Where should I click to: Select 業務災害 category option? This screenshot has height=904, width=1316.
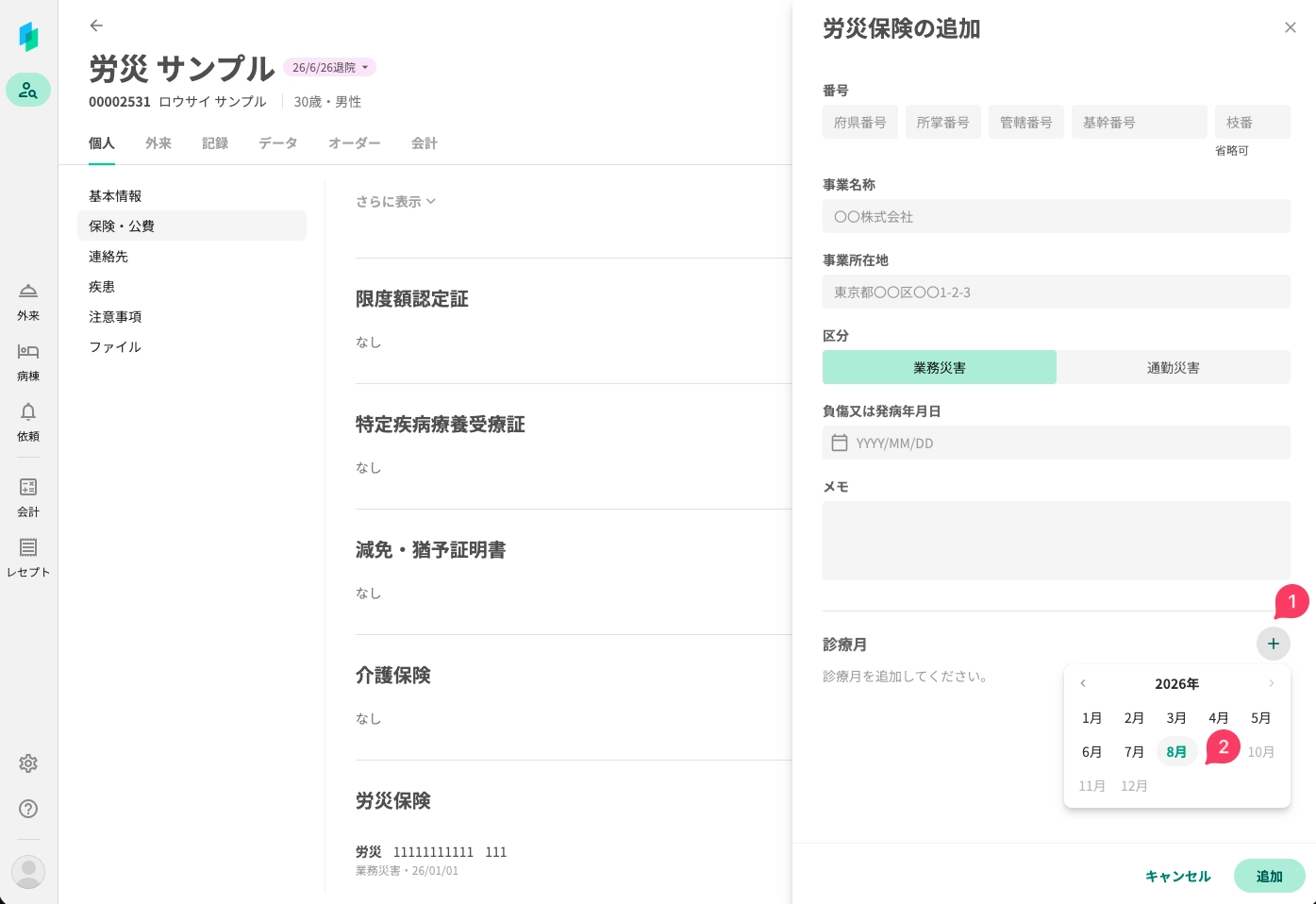(940, 367)
